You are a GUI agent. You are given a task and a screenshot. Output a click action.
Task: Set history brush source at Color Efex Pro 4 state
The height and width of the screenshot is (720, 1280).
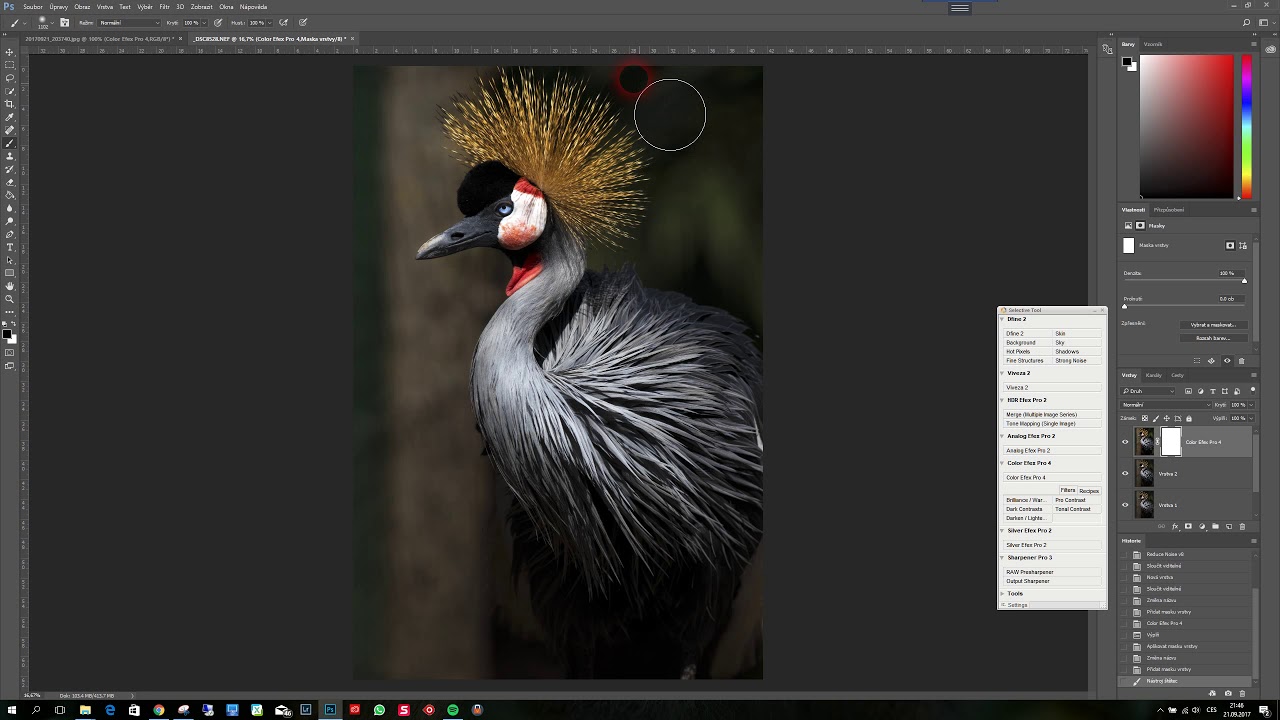pyautogui.click(x=1123, y=623)
